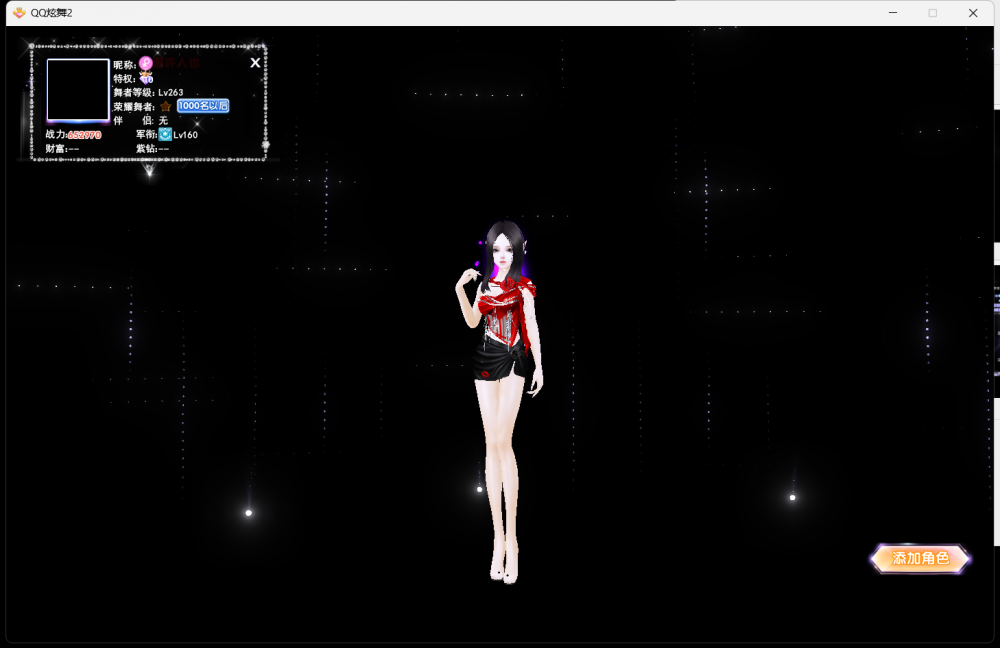Click the honor dancer star icon
1000x648 pixels.
click(x=165, y=106)
